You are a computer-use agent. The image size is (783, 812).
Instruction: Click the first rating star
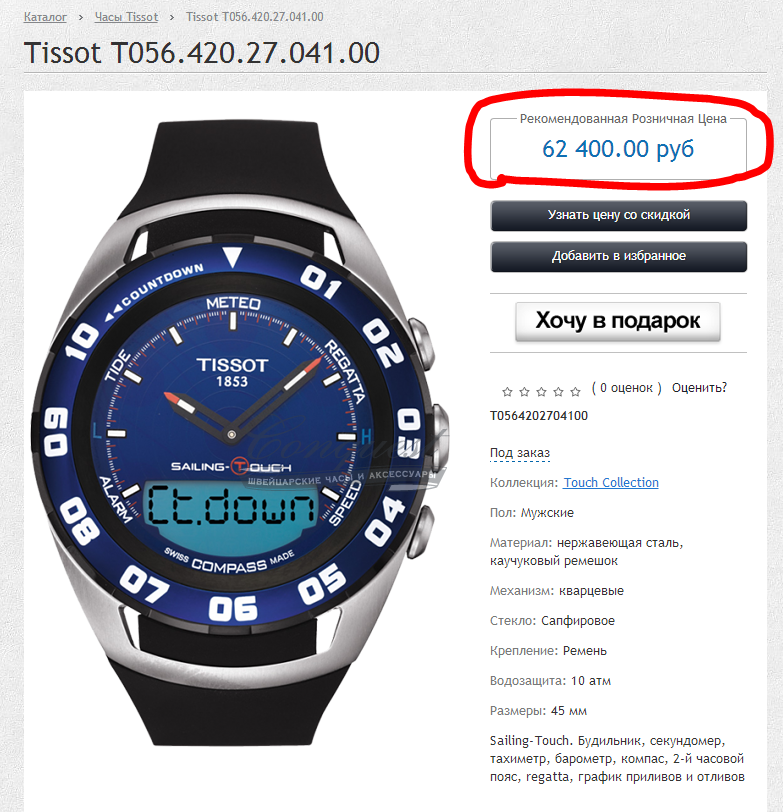pos(507,392)
